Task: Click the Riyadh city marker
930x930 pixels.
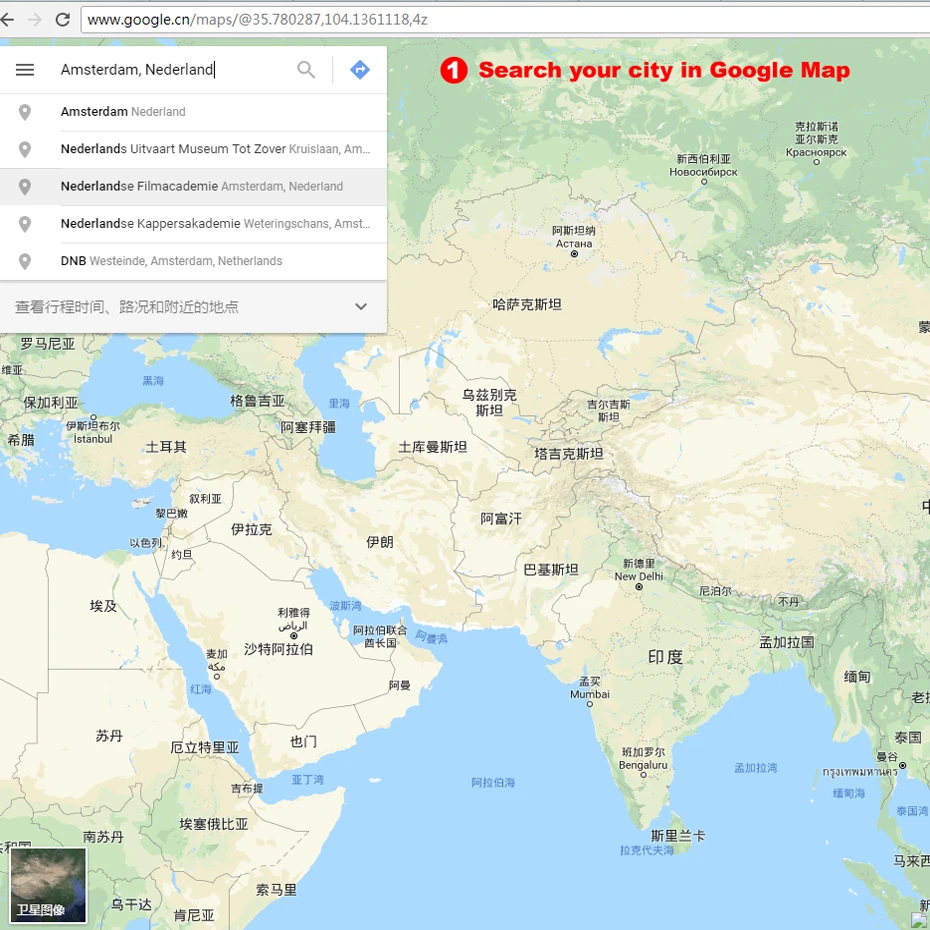Action: coord(294,636)
